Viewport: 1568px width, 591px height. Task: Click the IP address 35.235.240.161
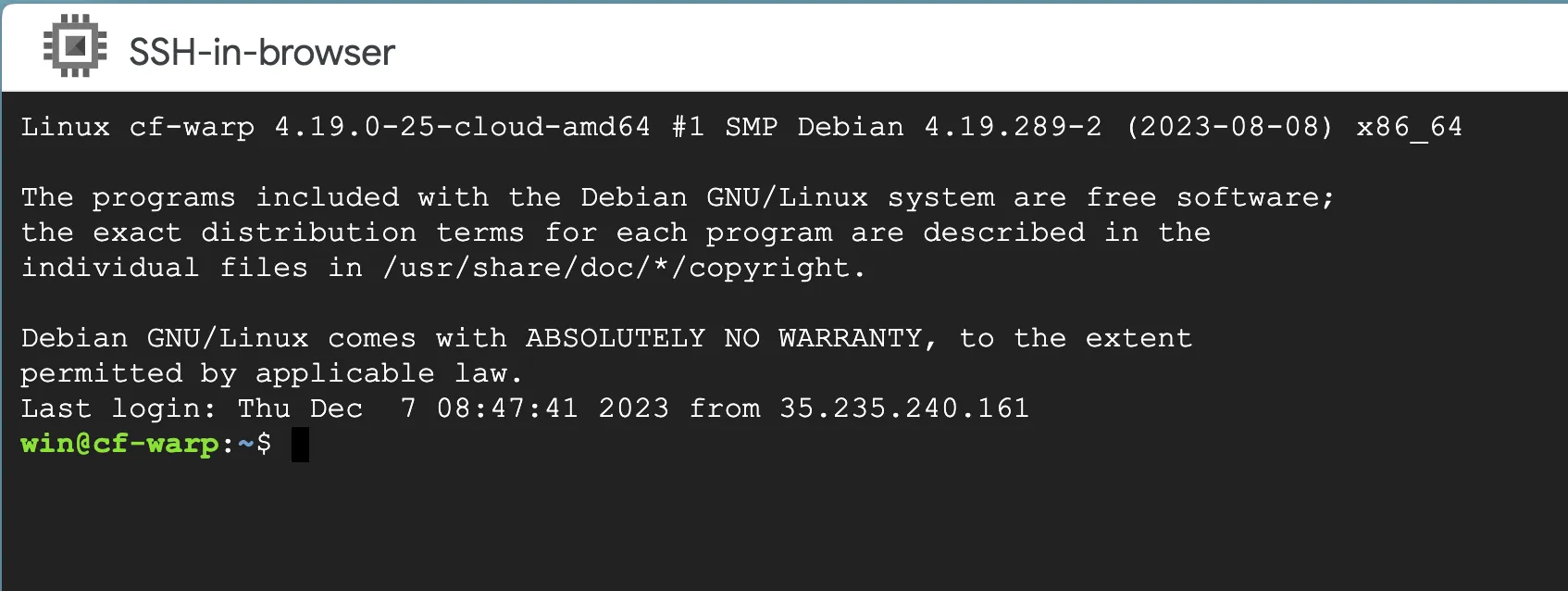click(903, 409)
